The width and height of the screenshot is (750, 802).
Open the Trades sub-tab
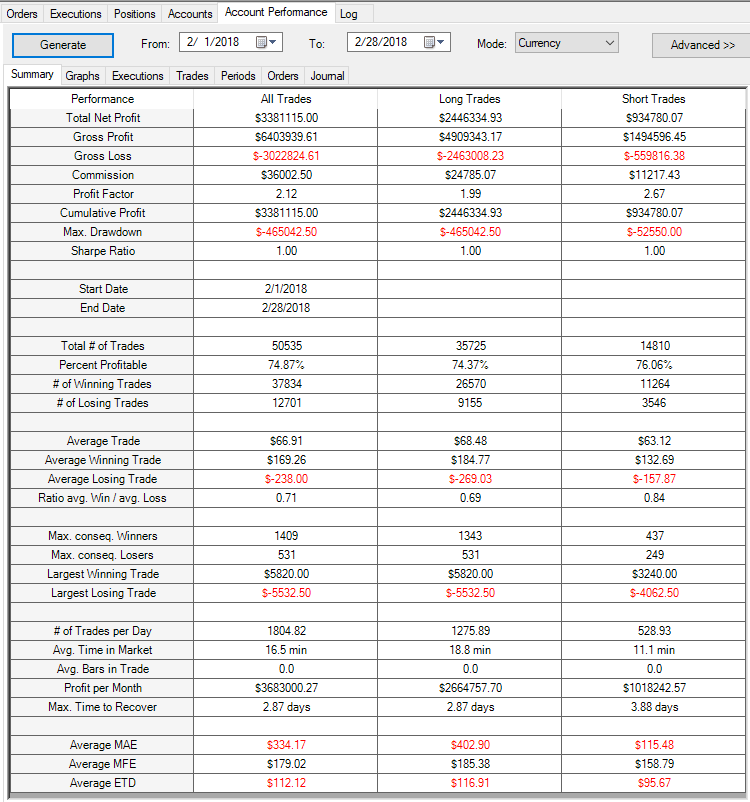(192, 76)
